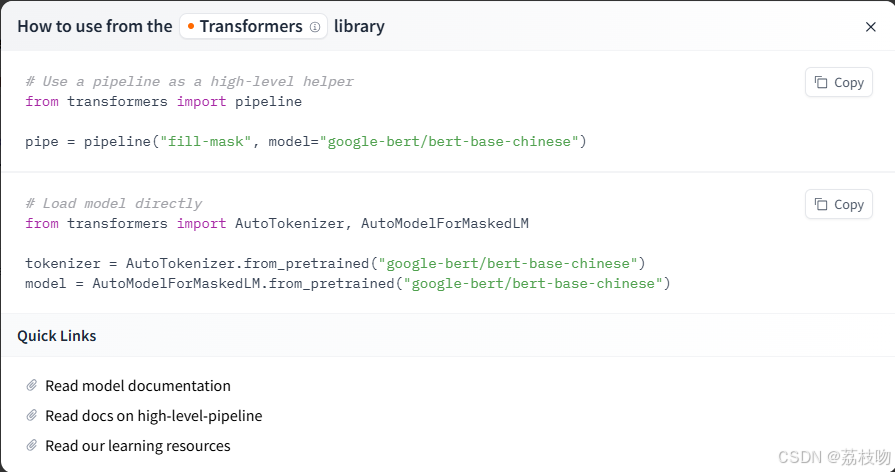Click the copy icon in second Copy button
The image size is (895, 472).
(x=821, y=204)
